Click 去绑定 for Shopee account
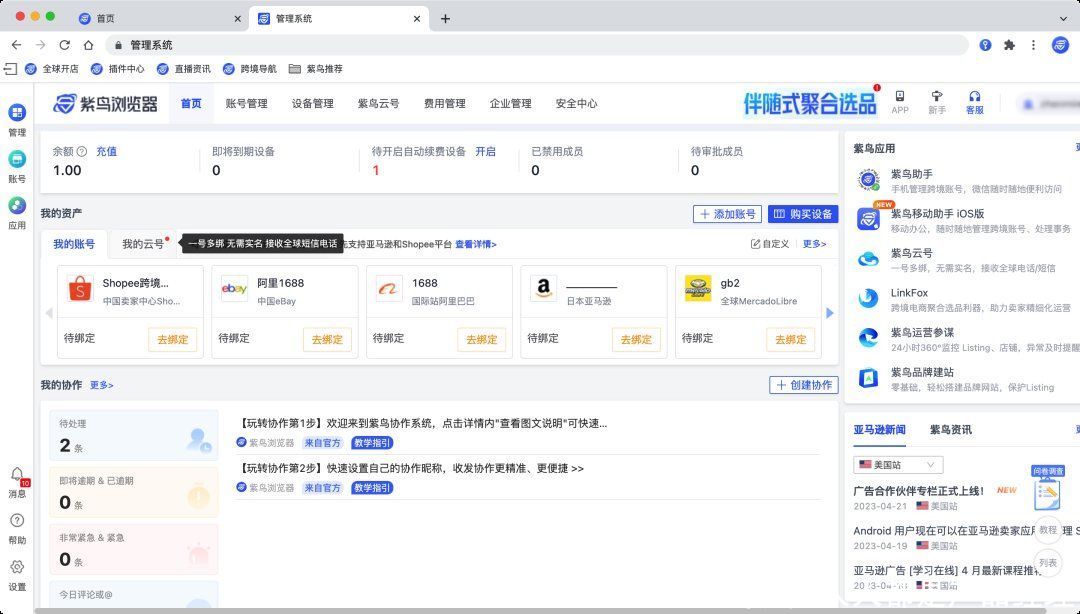The width and height of the screenshot is (1080, 614). tap(173, 339)
